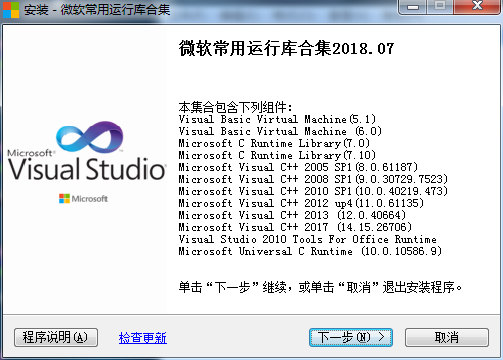Click 取消 to cancel installation
Screen dimensions: 503x360
(x=447, y=337)
